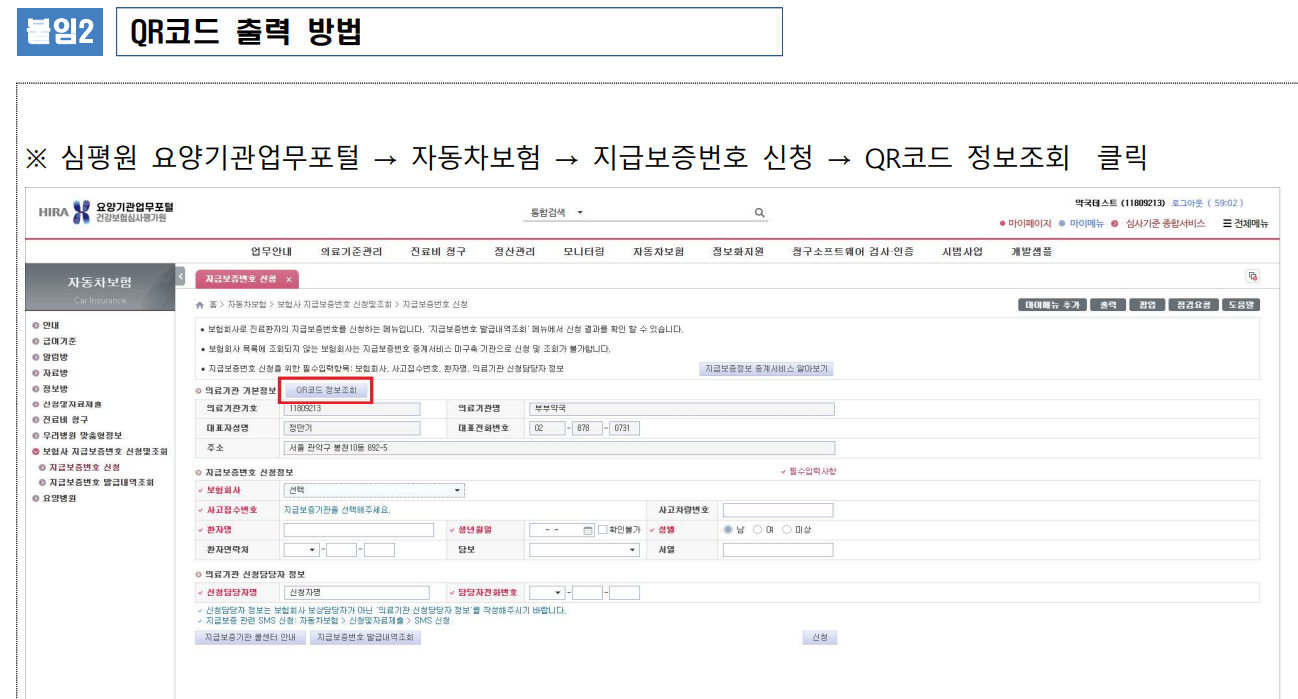The width and height of the screenshot is (1298, 699).
Task: Open the 보험회사 선택 dropdown
Action: click(374, 490)
